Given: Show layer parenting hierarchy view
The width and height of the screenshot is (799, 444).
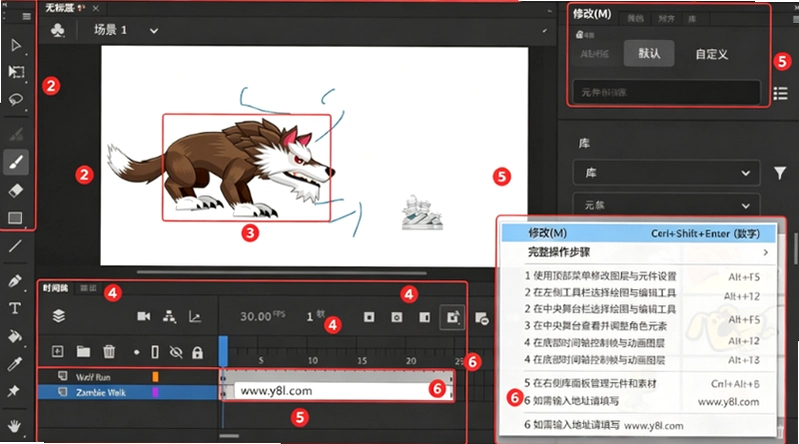Looking at the screenshot, I should 169,317.
